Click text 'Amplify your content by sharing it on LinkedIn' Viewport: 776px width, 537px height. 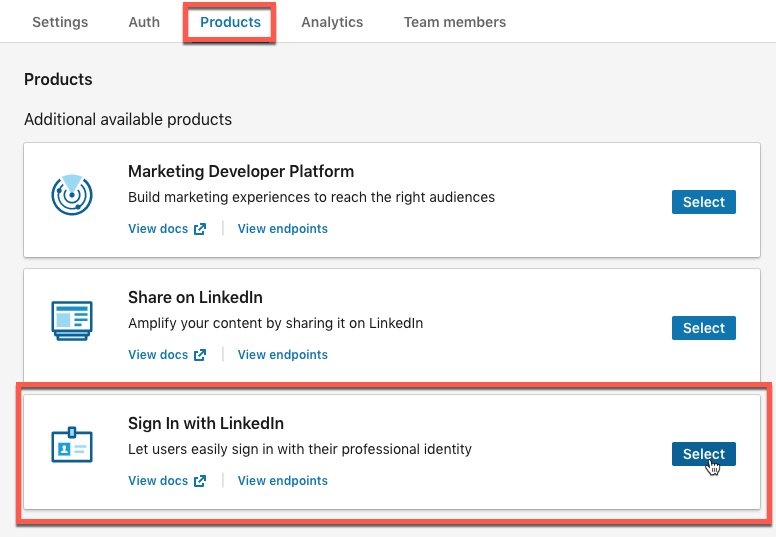[276, 323]
